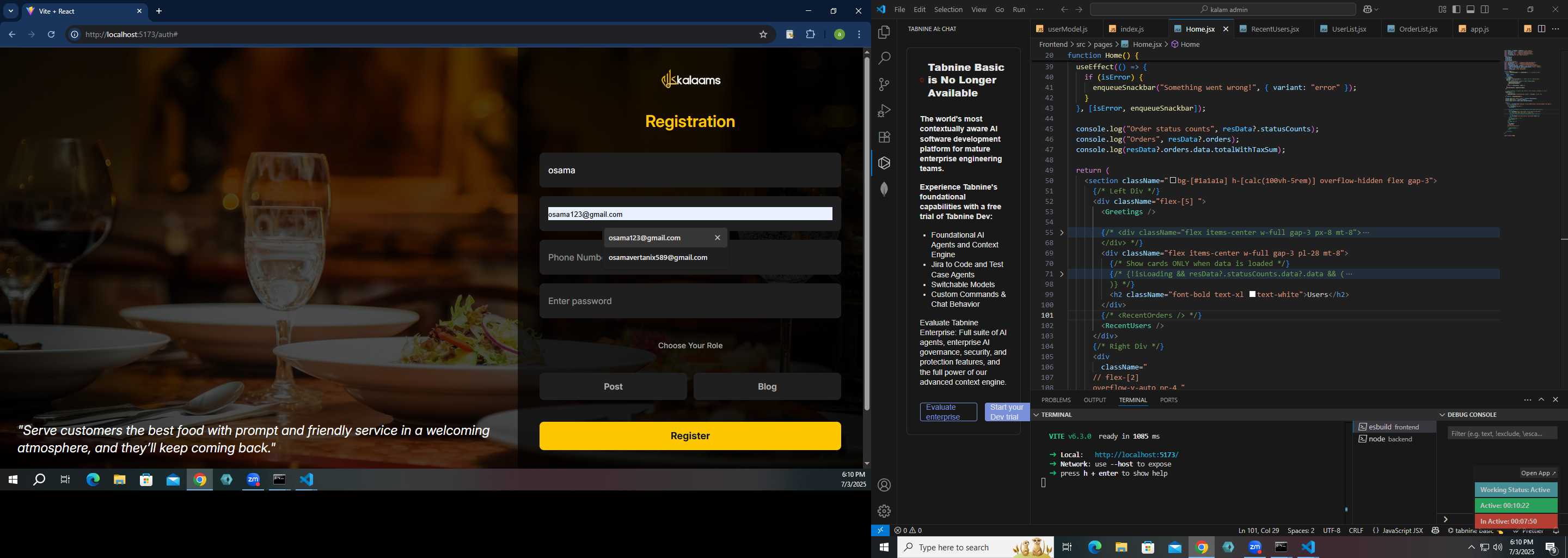Click pages breadcrumb in editor path

(x=1103, y=45)
